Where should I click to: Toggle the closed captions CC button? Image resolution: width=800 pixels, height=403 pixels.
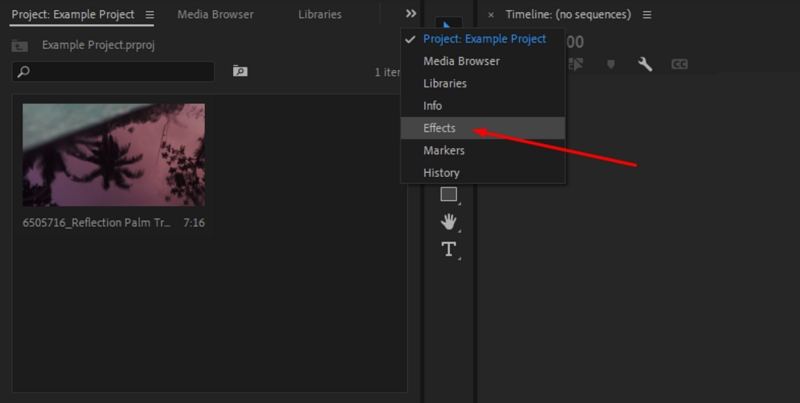(679, 64)
